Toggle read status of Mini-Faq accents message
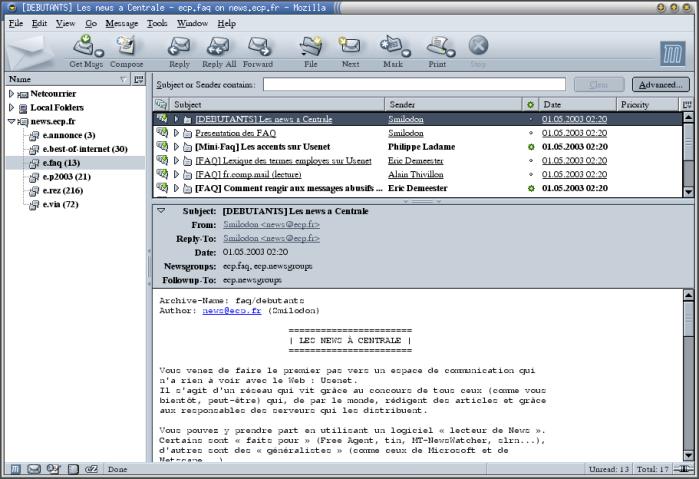This screenshot has height=479, width=699. [530, 146]
